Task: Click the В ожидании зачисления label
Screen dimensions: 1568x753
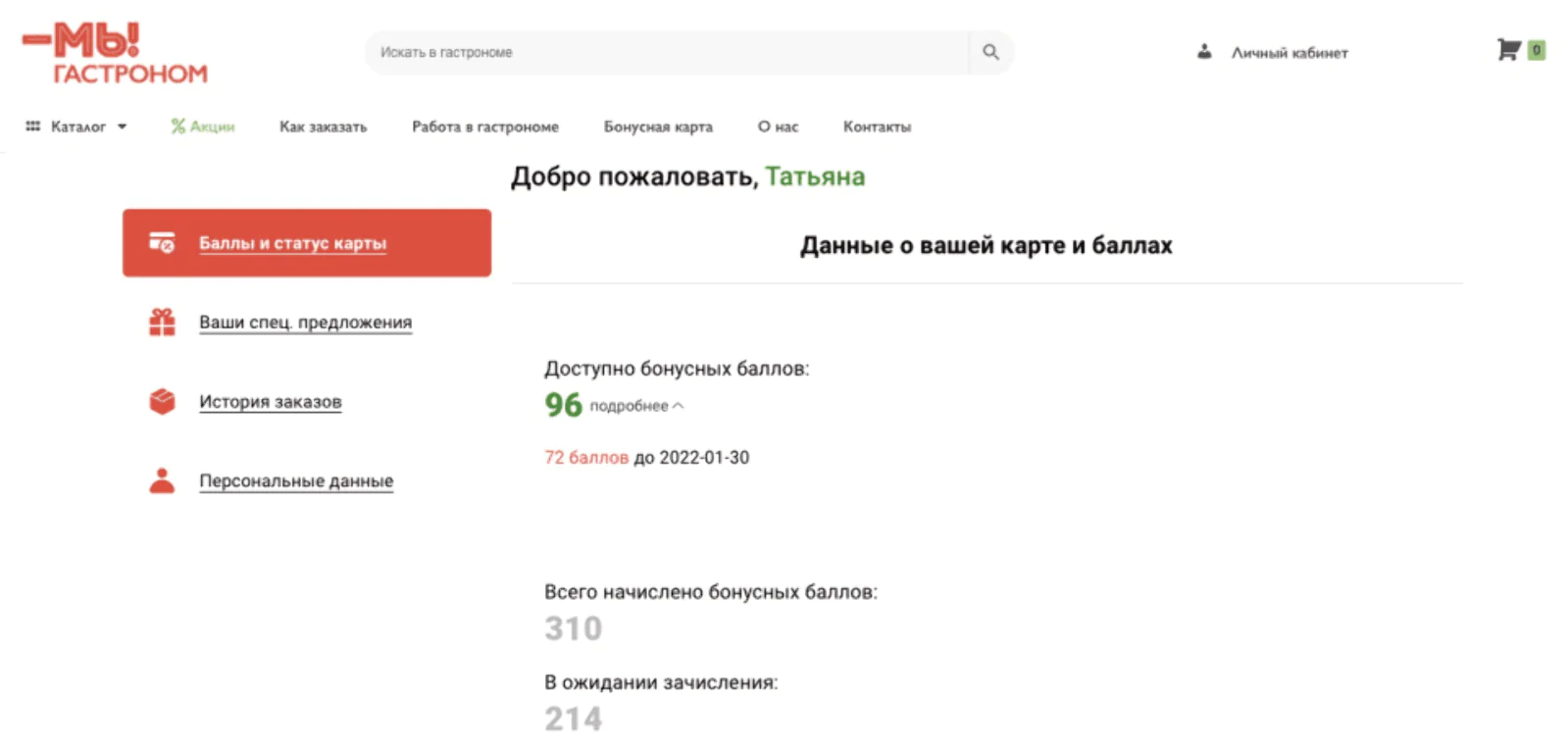Action: [661, 682]
